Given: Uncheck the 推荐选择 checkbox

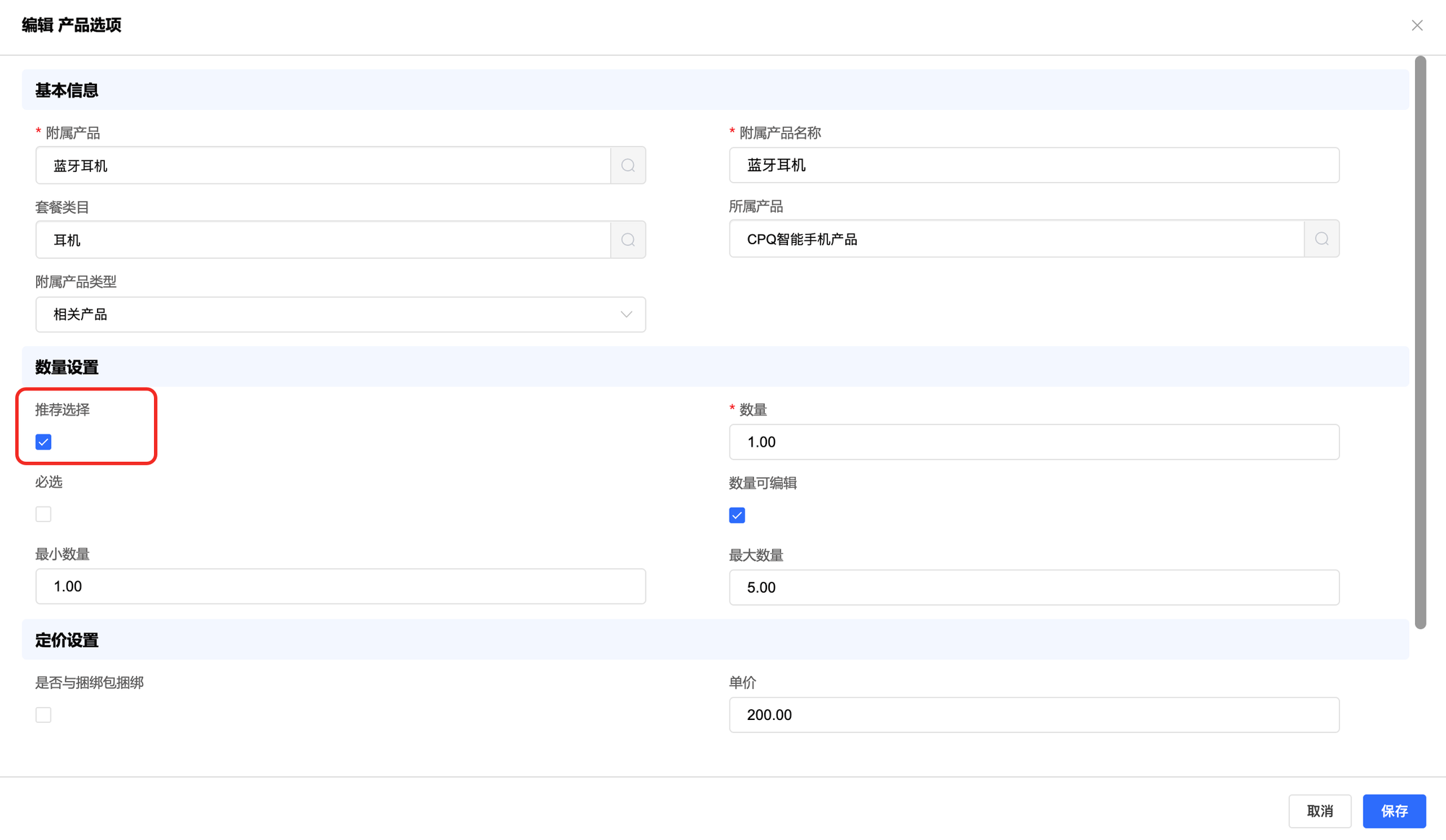Looking at the screenshot, I should (x=43, y=442).
